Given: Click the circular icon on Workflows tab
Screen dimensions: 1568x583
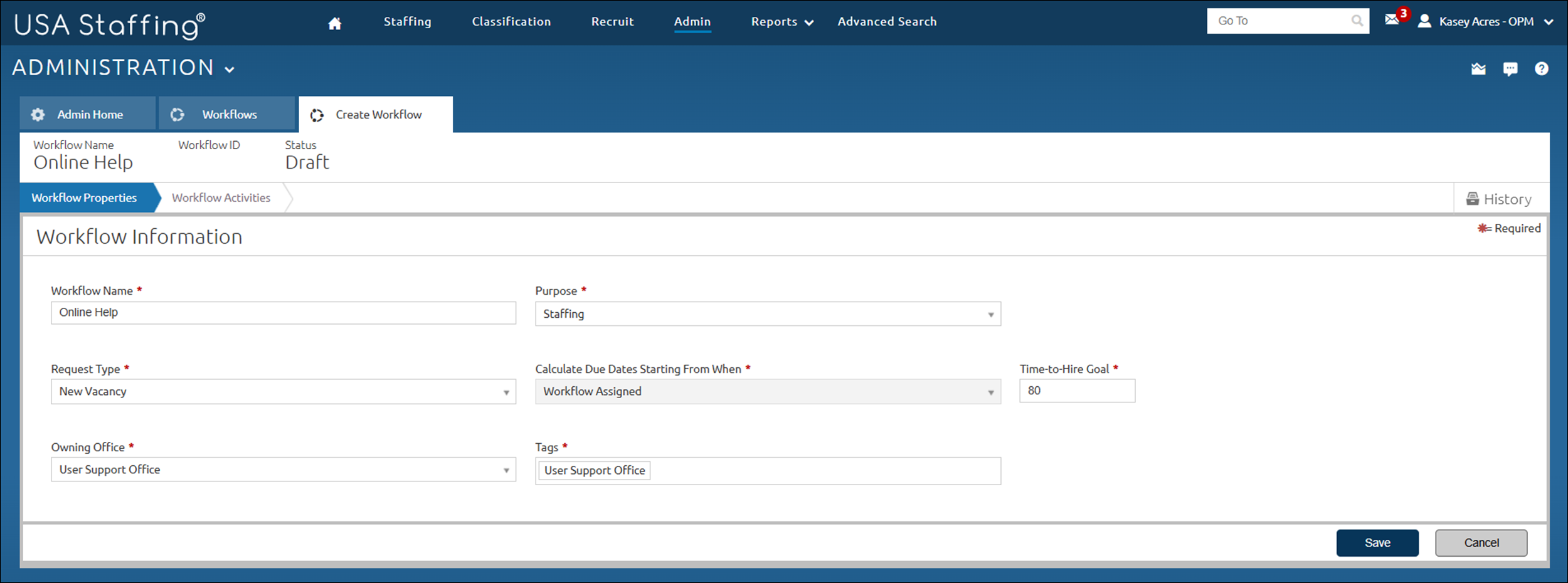Looking at the screenshot, I should coord(177,115).
